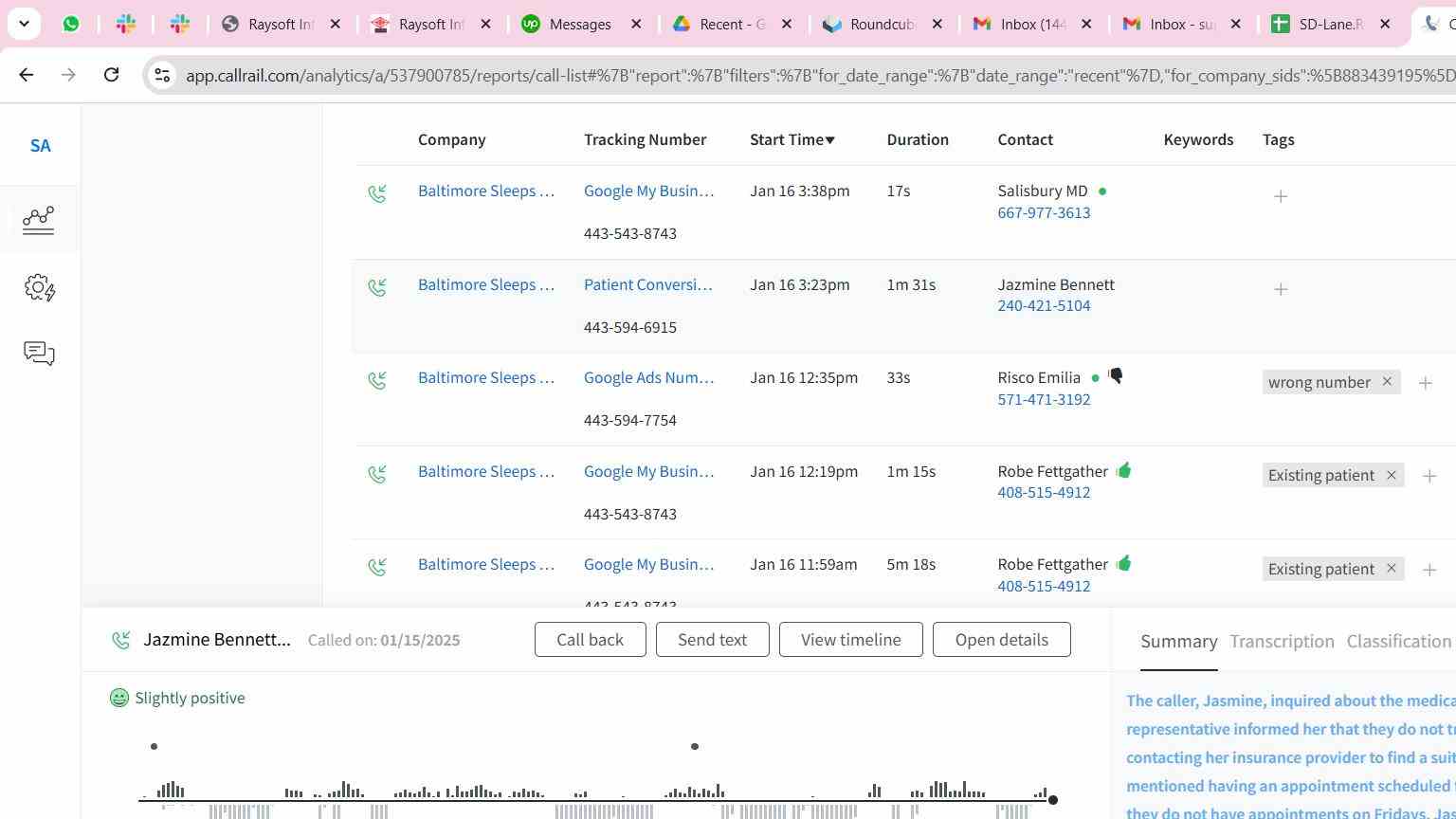Open the Roundcube tab
The width and height of the screenshot is (1456, 819).
(882, 24)
